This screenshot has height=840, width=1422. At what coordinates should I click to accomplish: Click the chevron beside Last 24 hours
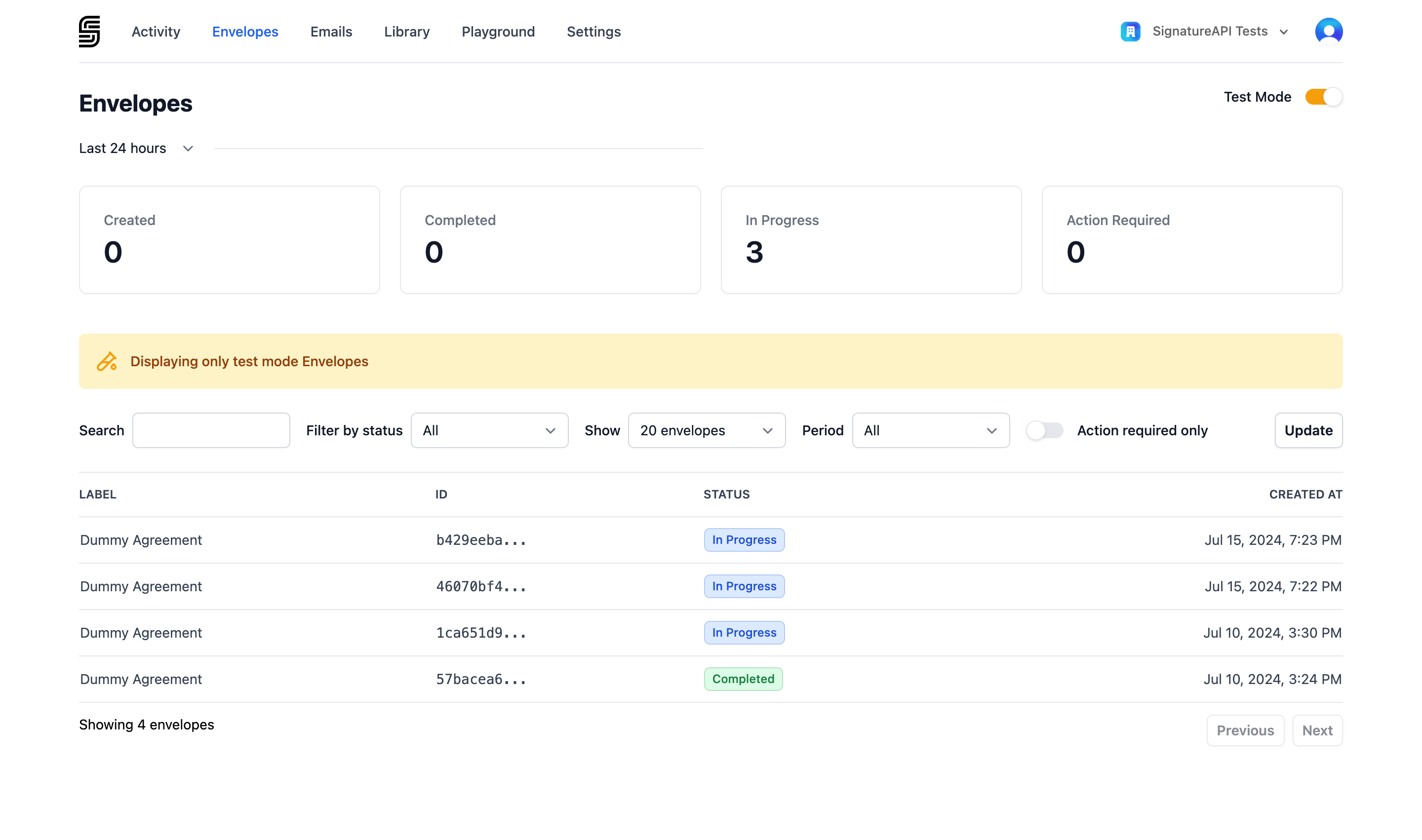(188, 149)
